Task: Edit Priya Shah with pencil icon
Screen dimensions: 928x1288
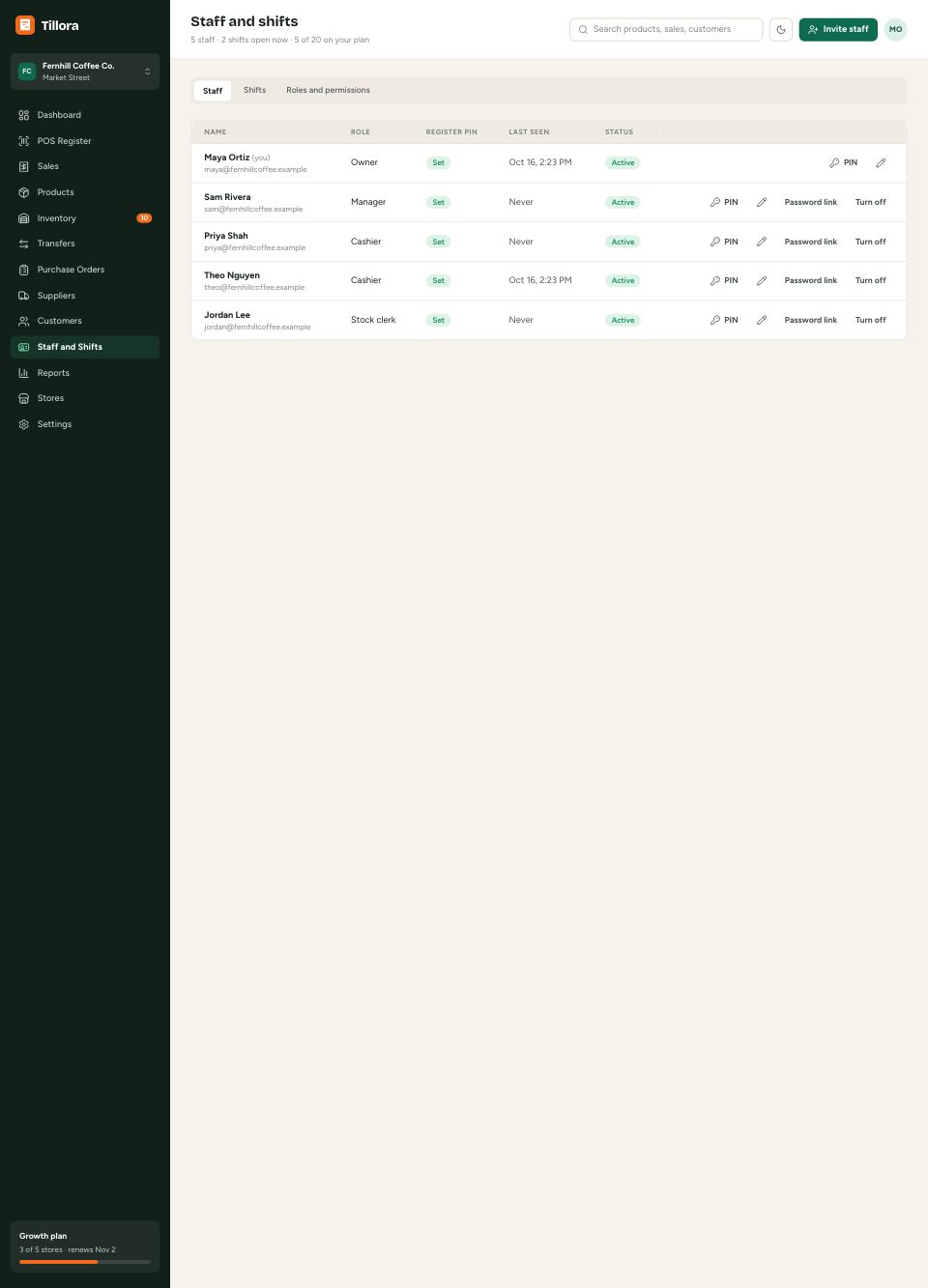Action: click(762, 242)
